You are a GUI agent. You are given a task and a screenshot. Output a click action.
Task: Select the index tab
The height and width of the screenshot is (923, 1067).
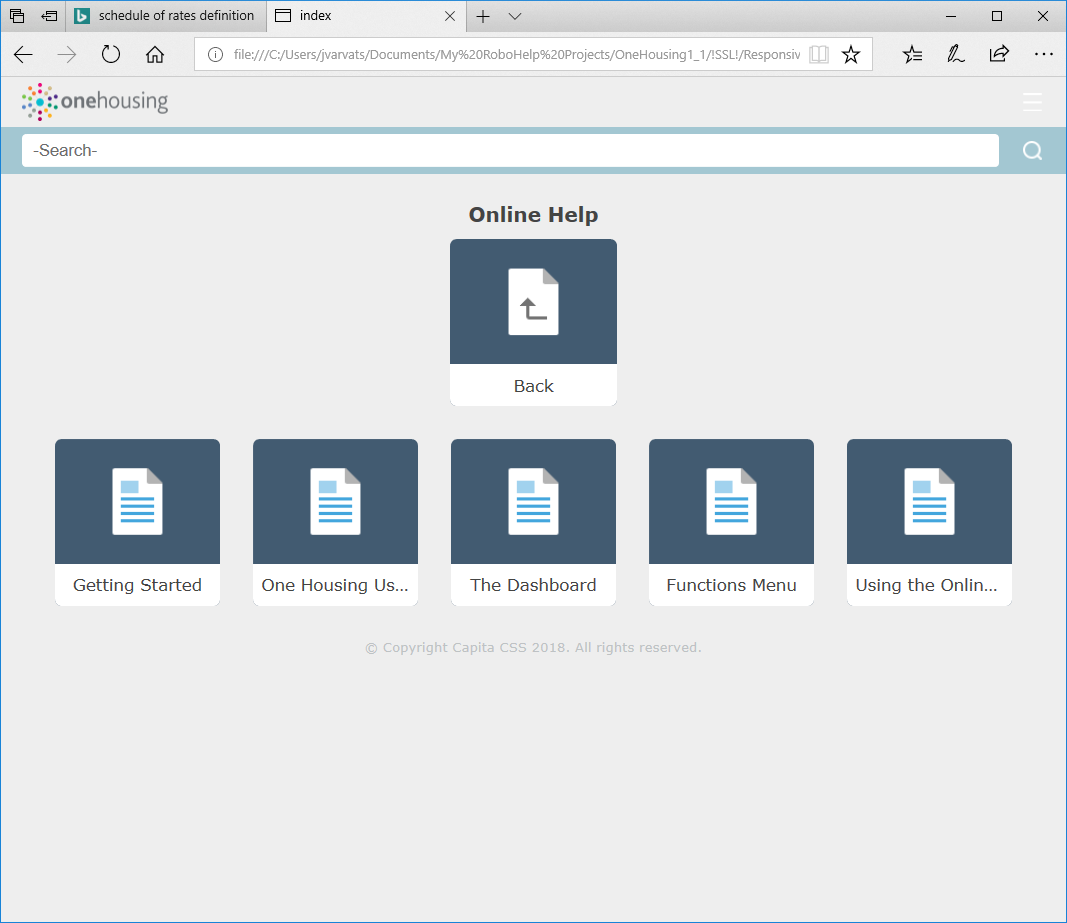(366, 16)
